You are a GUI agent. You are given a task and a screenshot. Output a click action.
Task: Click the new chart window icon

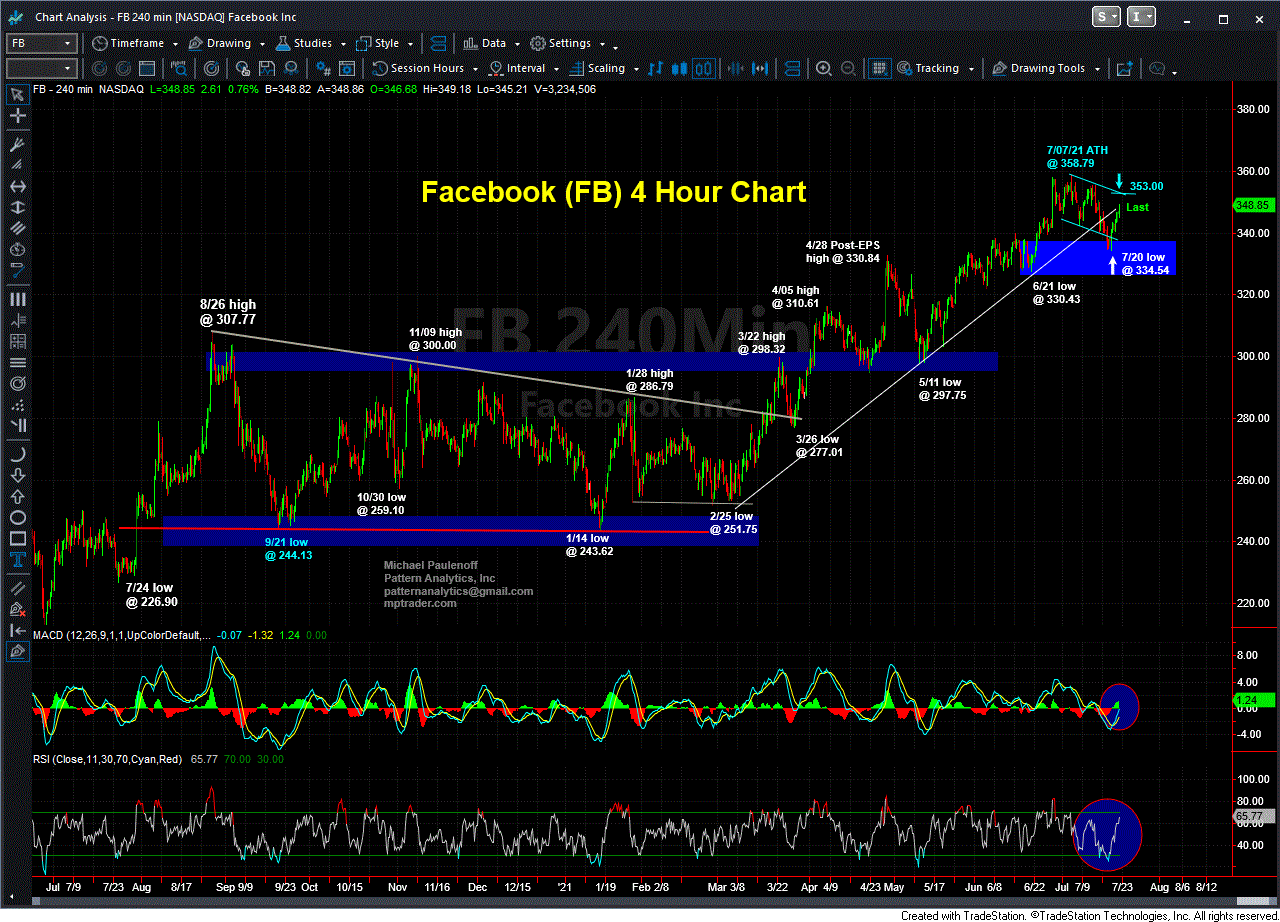click(1124, 69)
